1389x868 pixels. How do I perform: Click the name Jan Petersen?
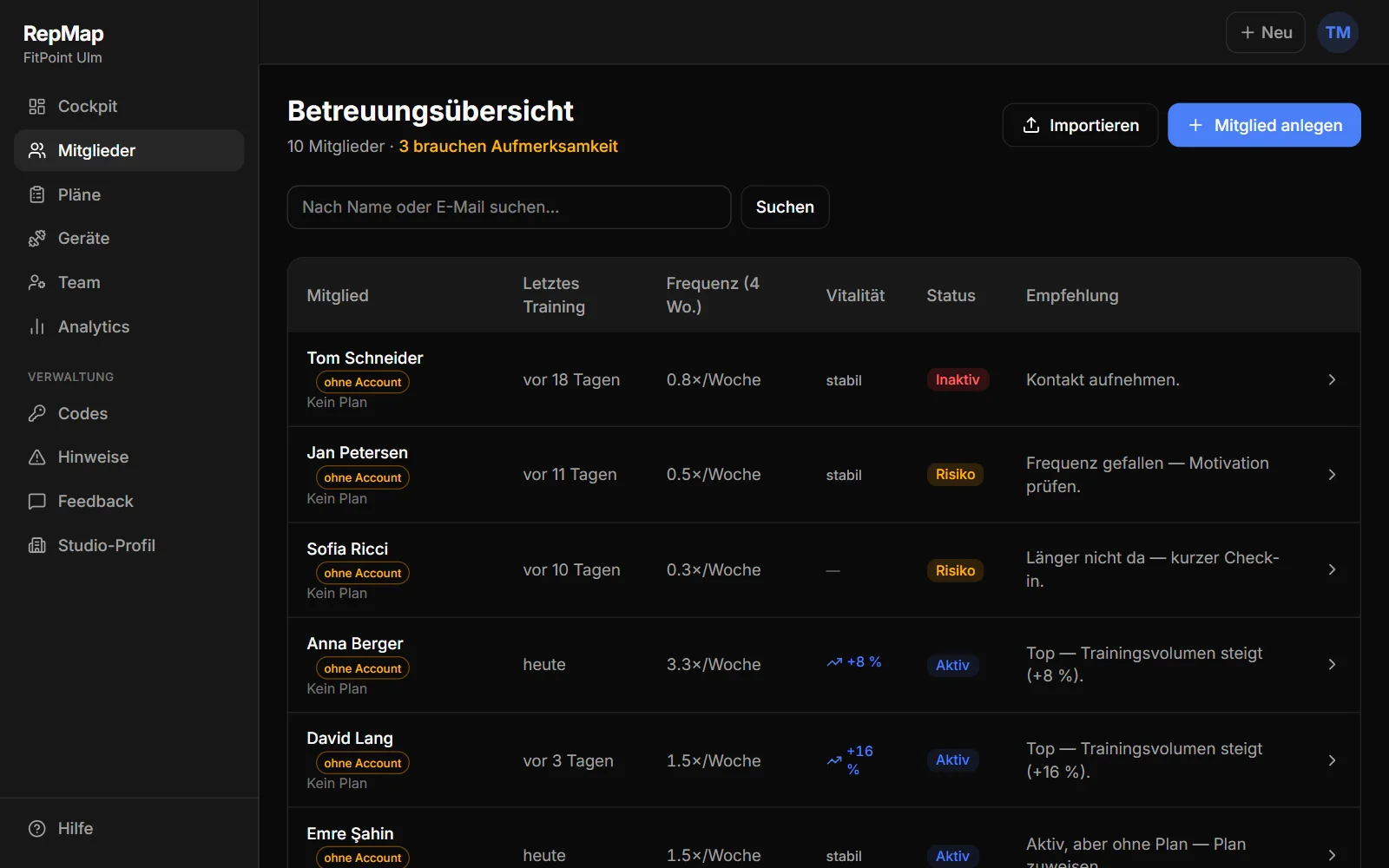coord(357,452)
